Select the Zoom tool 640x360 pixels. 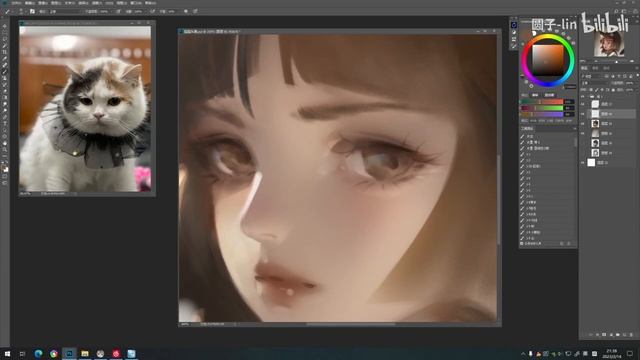tap(5, 149)
